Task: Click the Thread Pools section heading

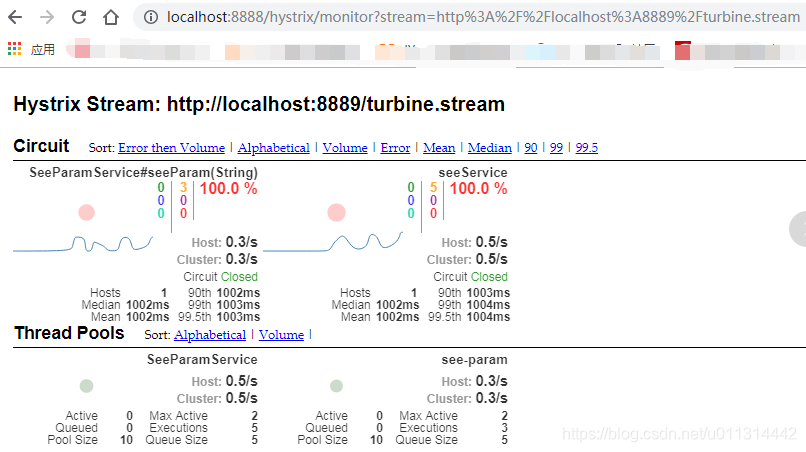Action: [69, 333]
